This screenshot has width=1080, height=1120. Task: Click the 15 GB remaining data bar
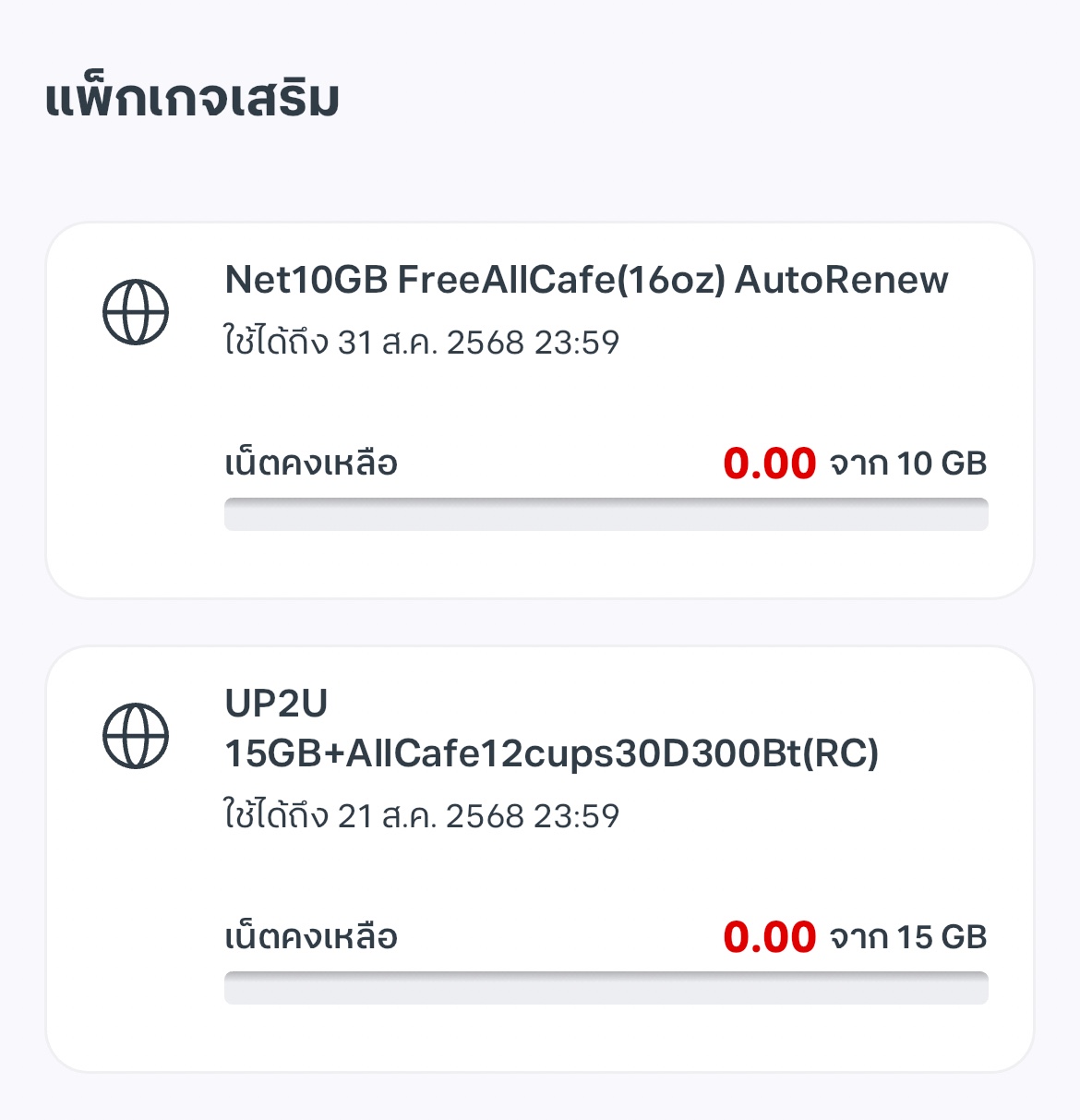click(606, 988)
